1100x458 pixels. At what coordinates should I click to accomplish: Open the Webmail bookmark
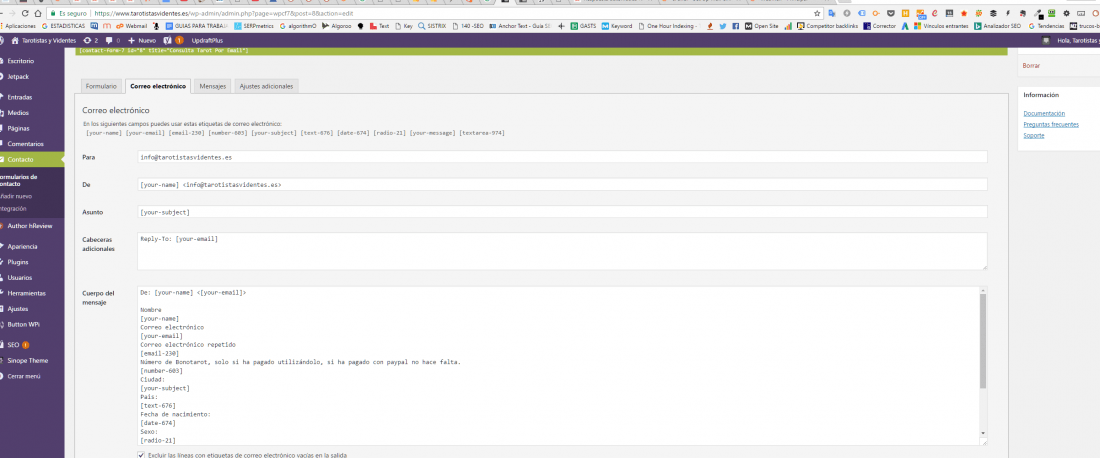pyautogui.click(x=131, y=26)
